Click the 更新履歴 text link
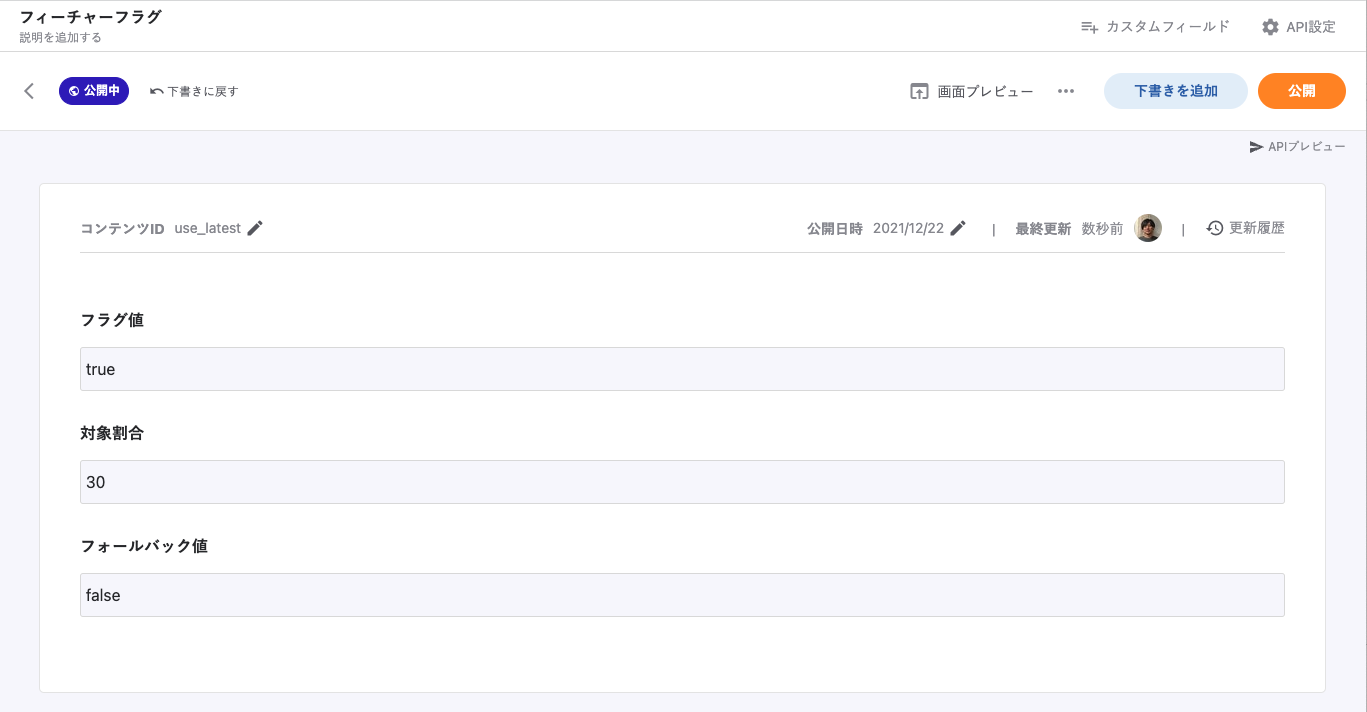Image resolution: width=1367 pixels, height=712 pixels. pyautogui.click(x=1256, y=228)
